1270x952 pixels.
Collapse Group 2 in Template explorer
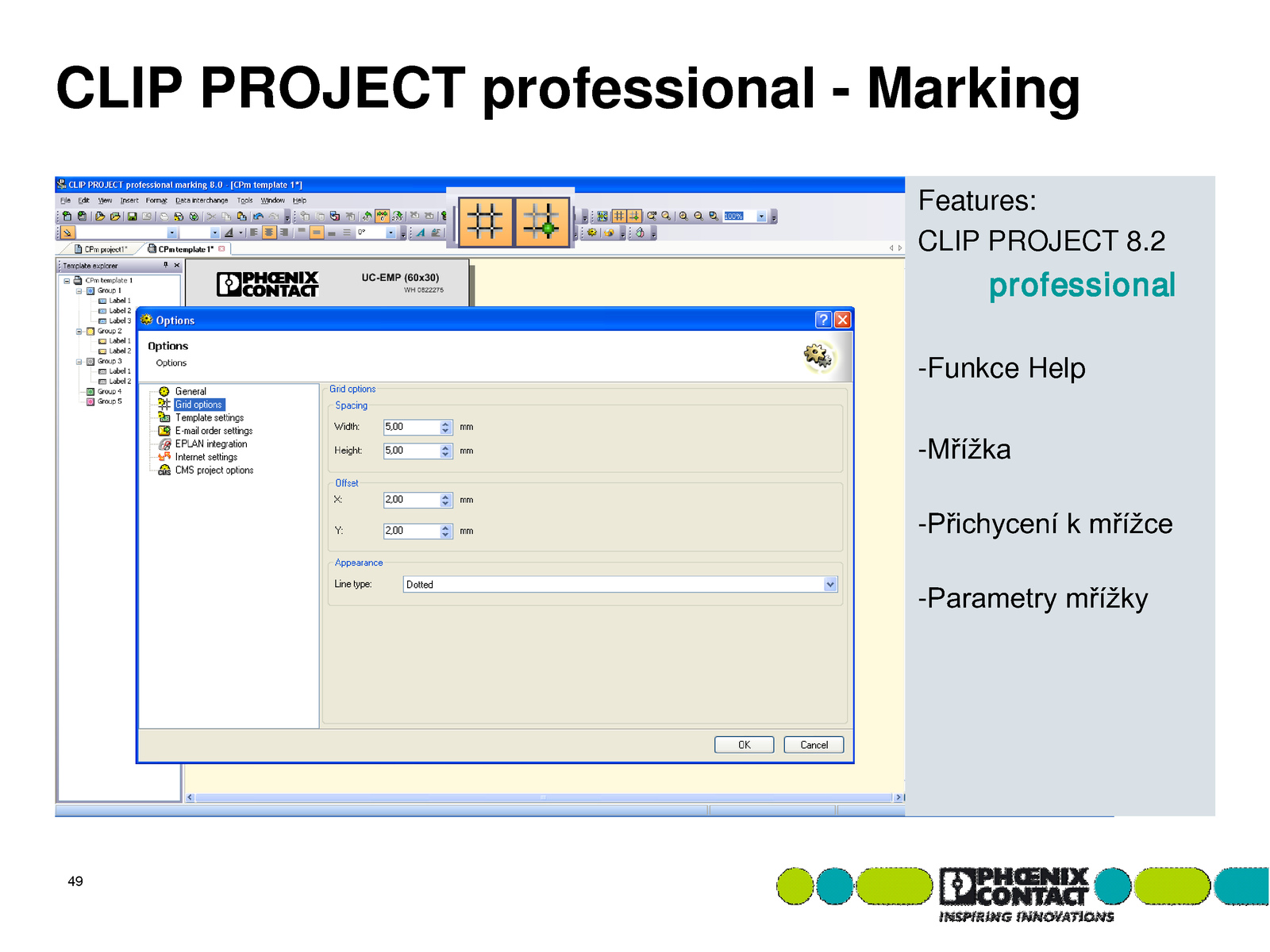tap(79, 332)
